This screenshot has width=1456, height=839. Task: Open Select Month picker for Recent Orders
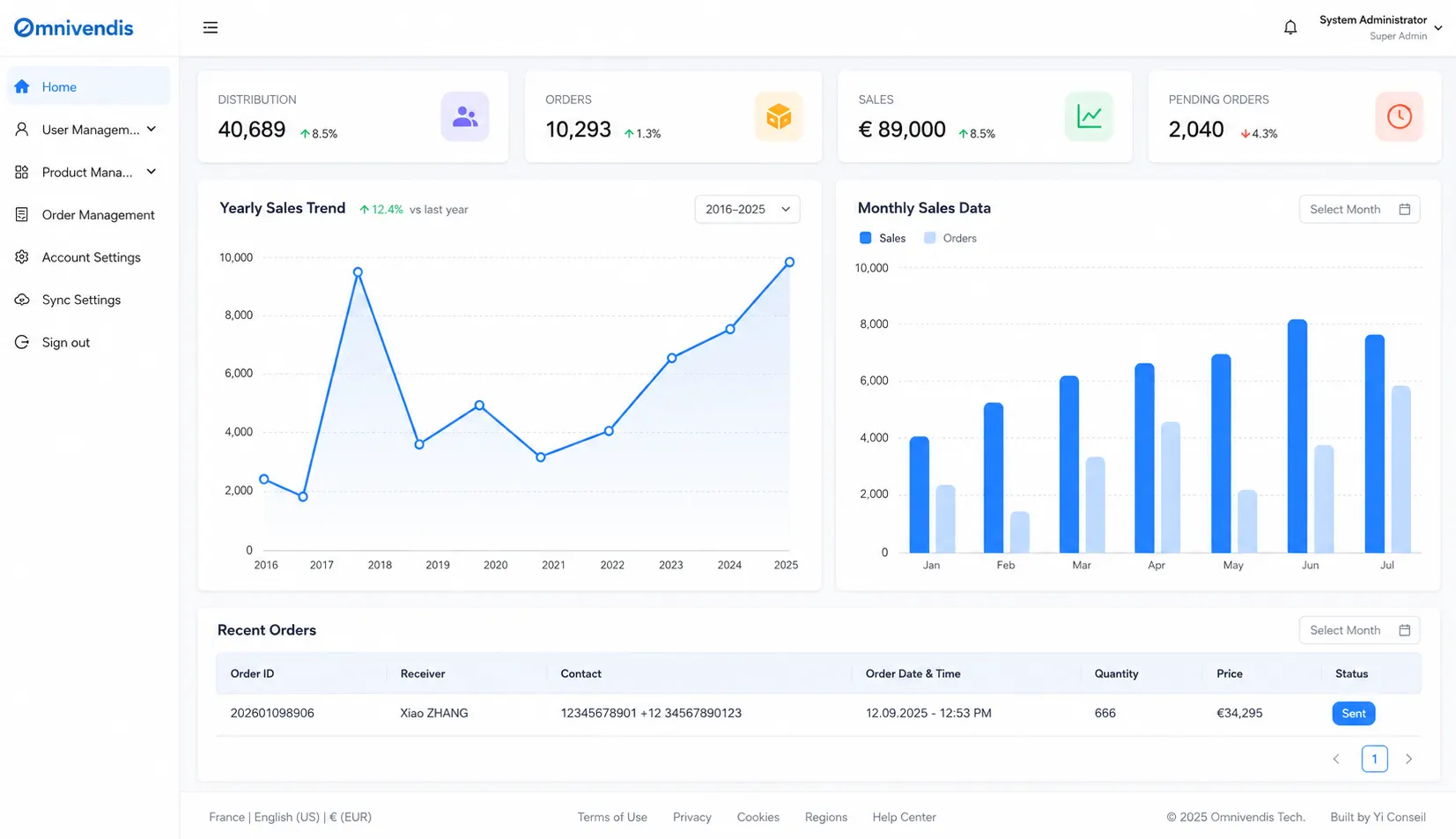click(1359, 630)
